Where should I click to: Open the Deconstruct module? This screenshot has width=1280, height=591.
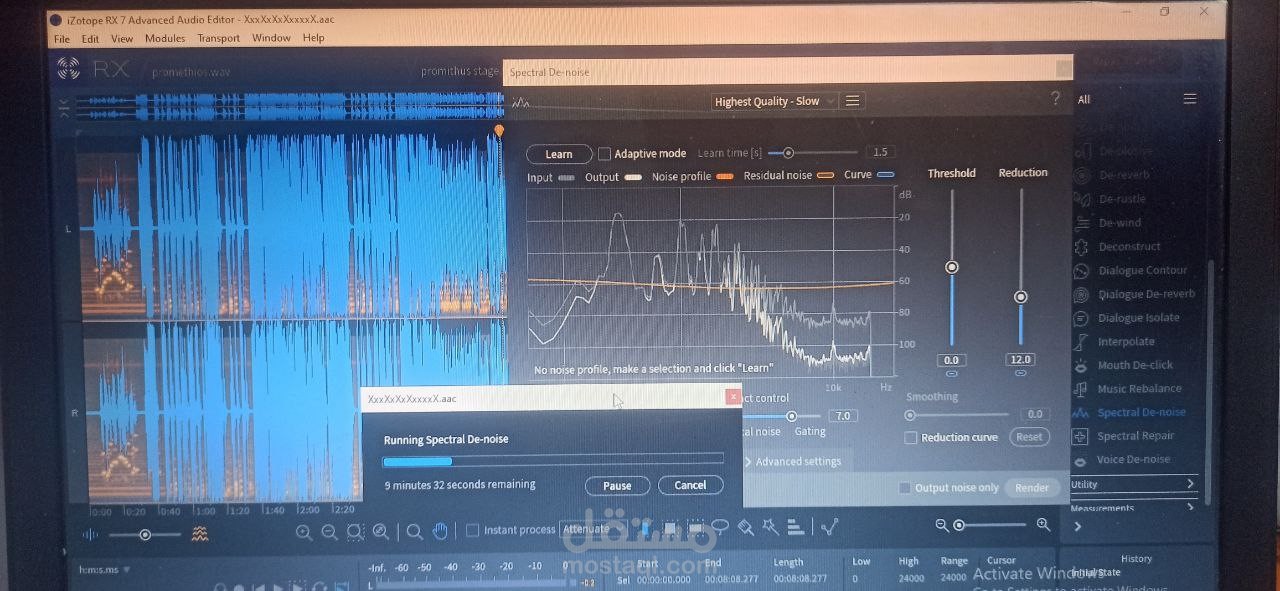click(x=1129, y=247)
